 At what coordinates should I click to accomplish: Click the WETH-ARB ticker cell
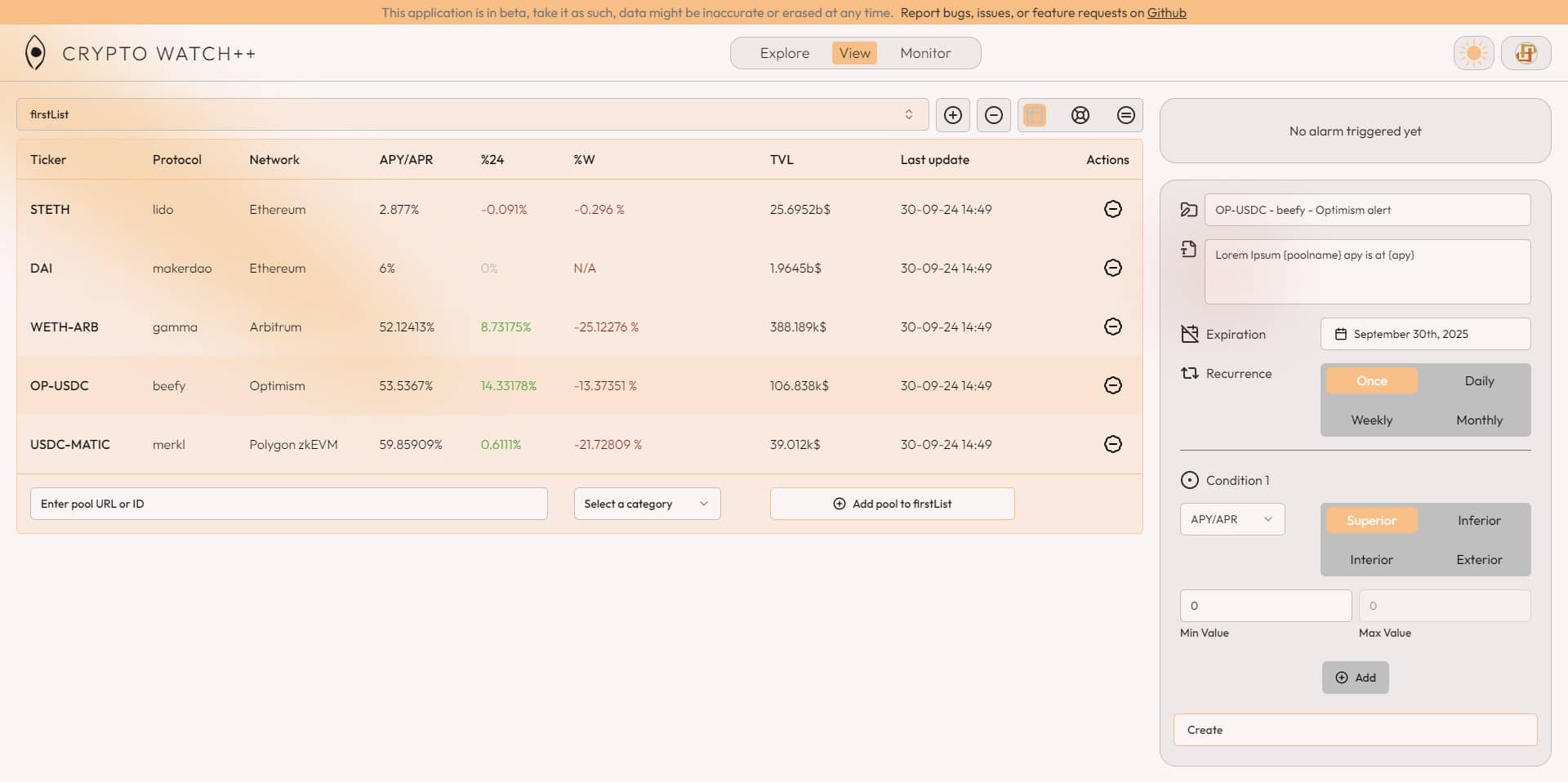click(64, 327)
